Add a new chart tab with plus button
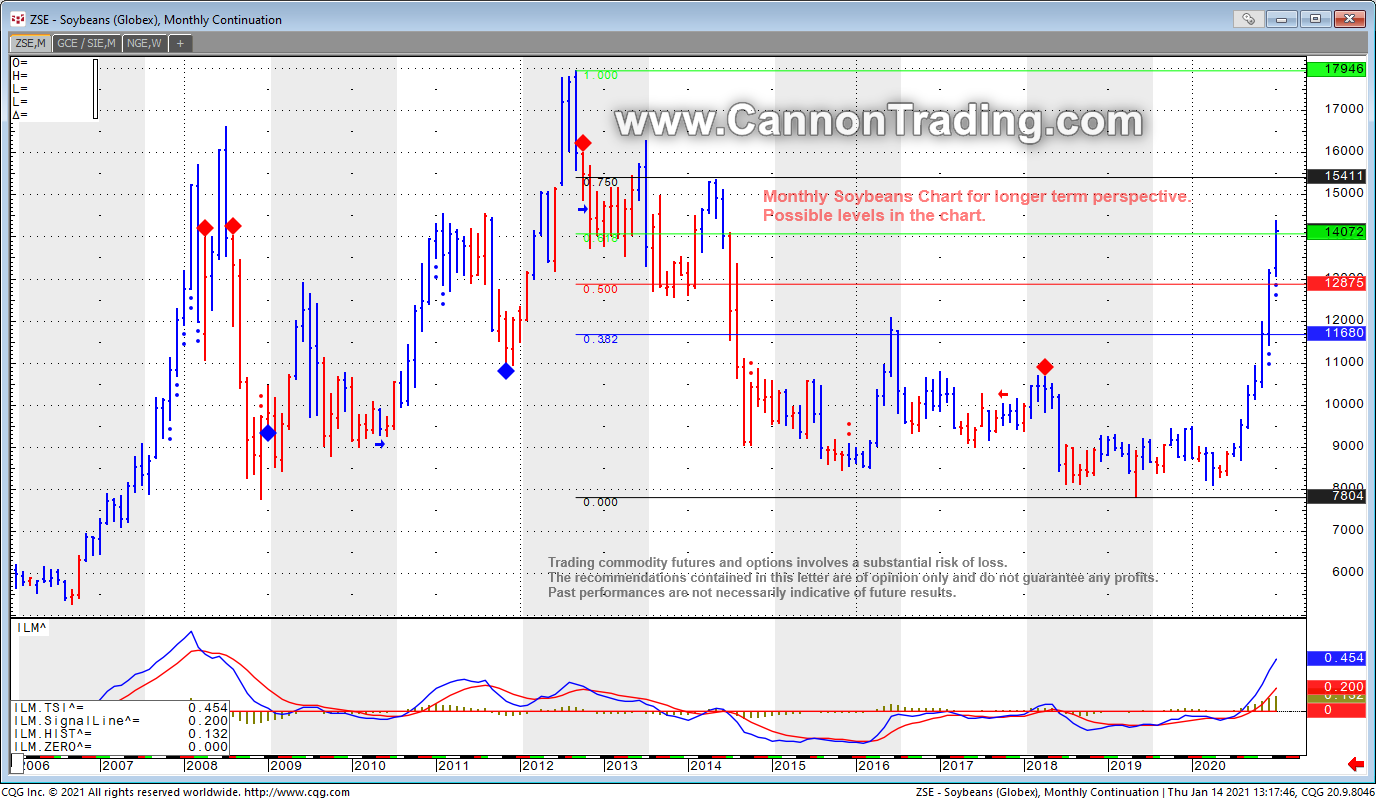The image size is (1376, 800). pos(180,43)
